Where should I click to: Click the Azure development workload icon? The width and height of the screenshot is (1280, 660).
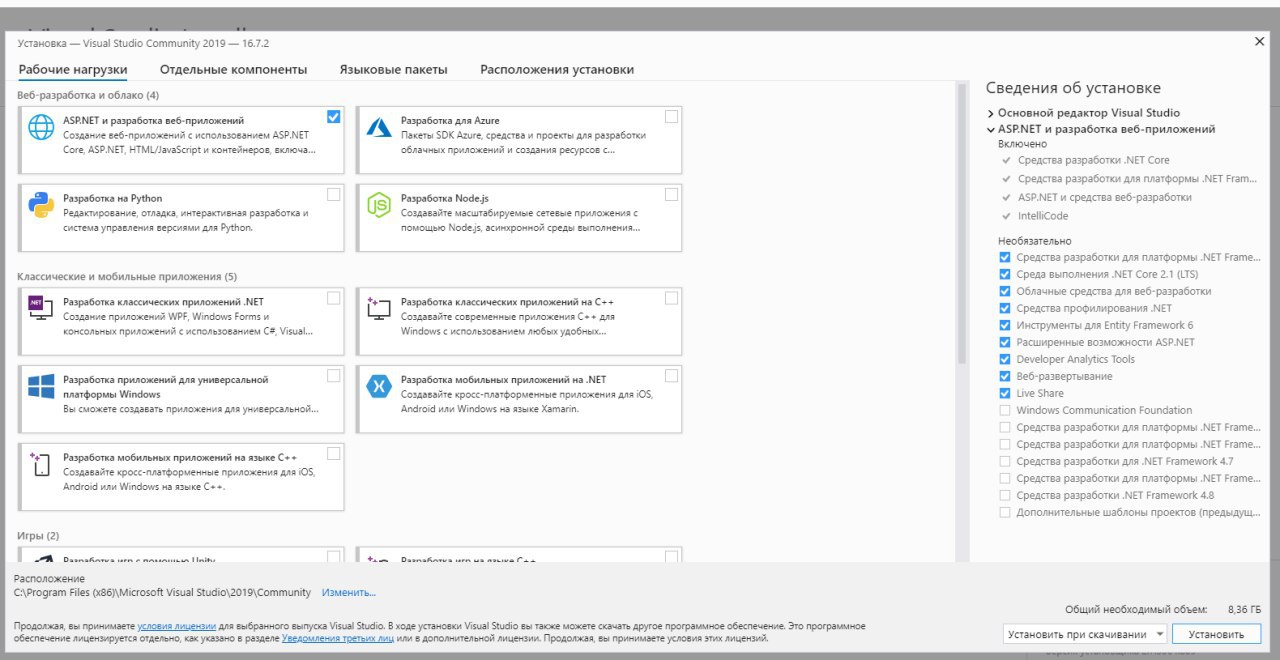[378, 128]
